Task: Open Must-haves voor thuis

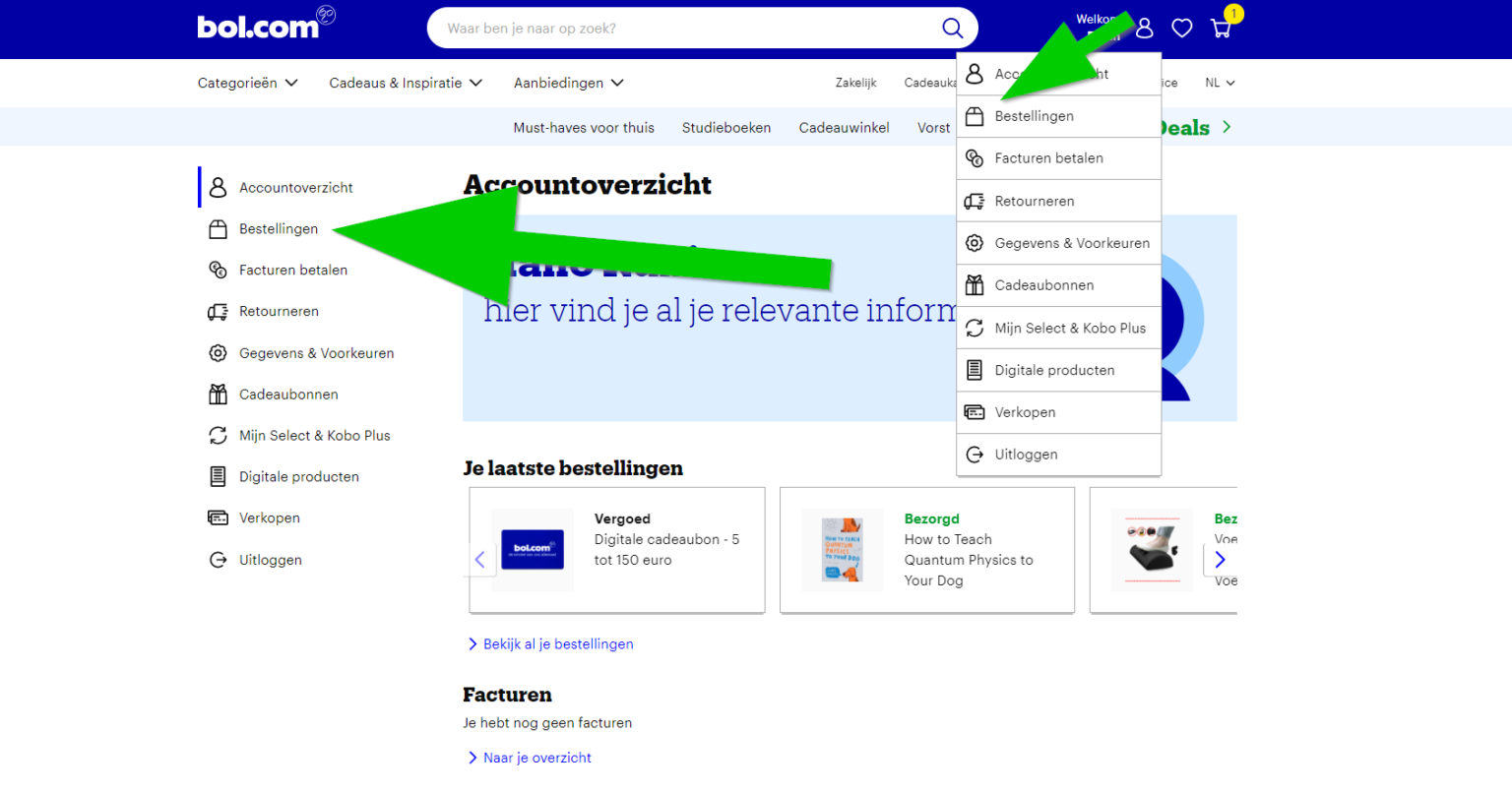Action: pos(584,127)
